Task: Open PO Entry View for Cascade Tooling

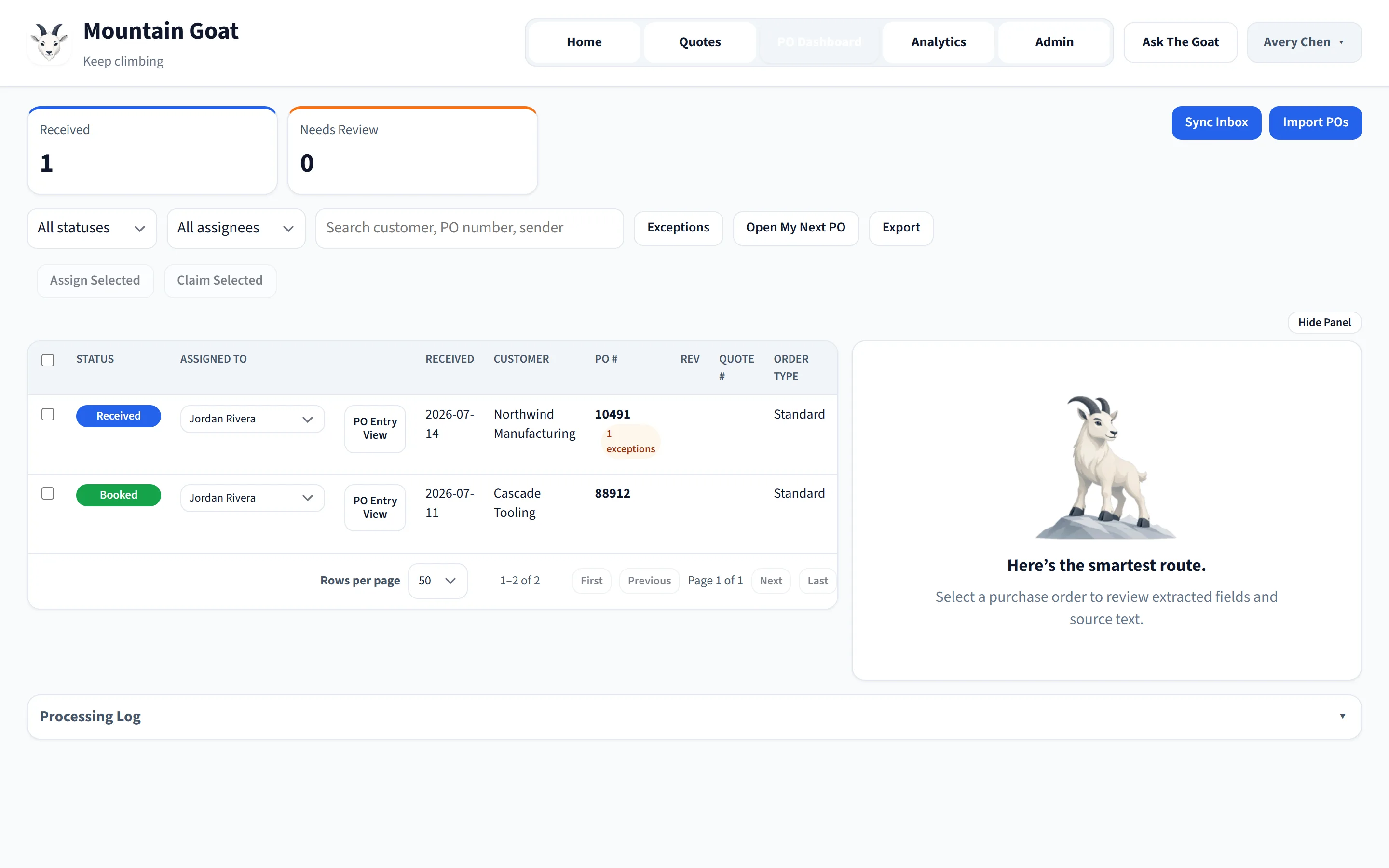Action: click(375, 507)
